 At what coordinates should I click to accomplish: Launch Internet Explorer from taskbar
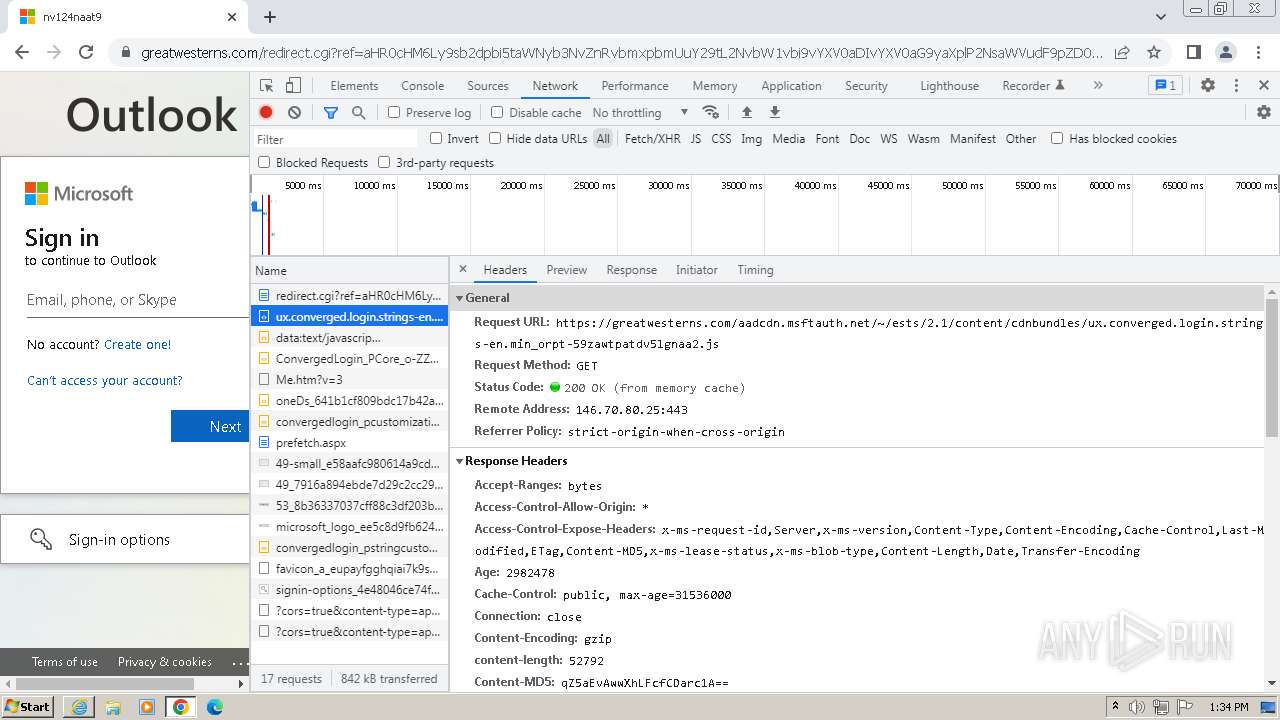pos(79,707)
